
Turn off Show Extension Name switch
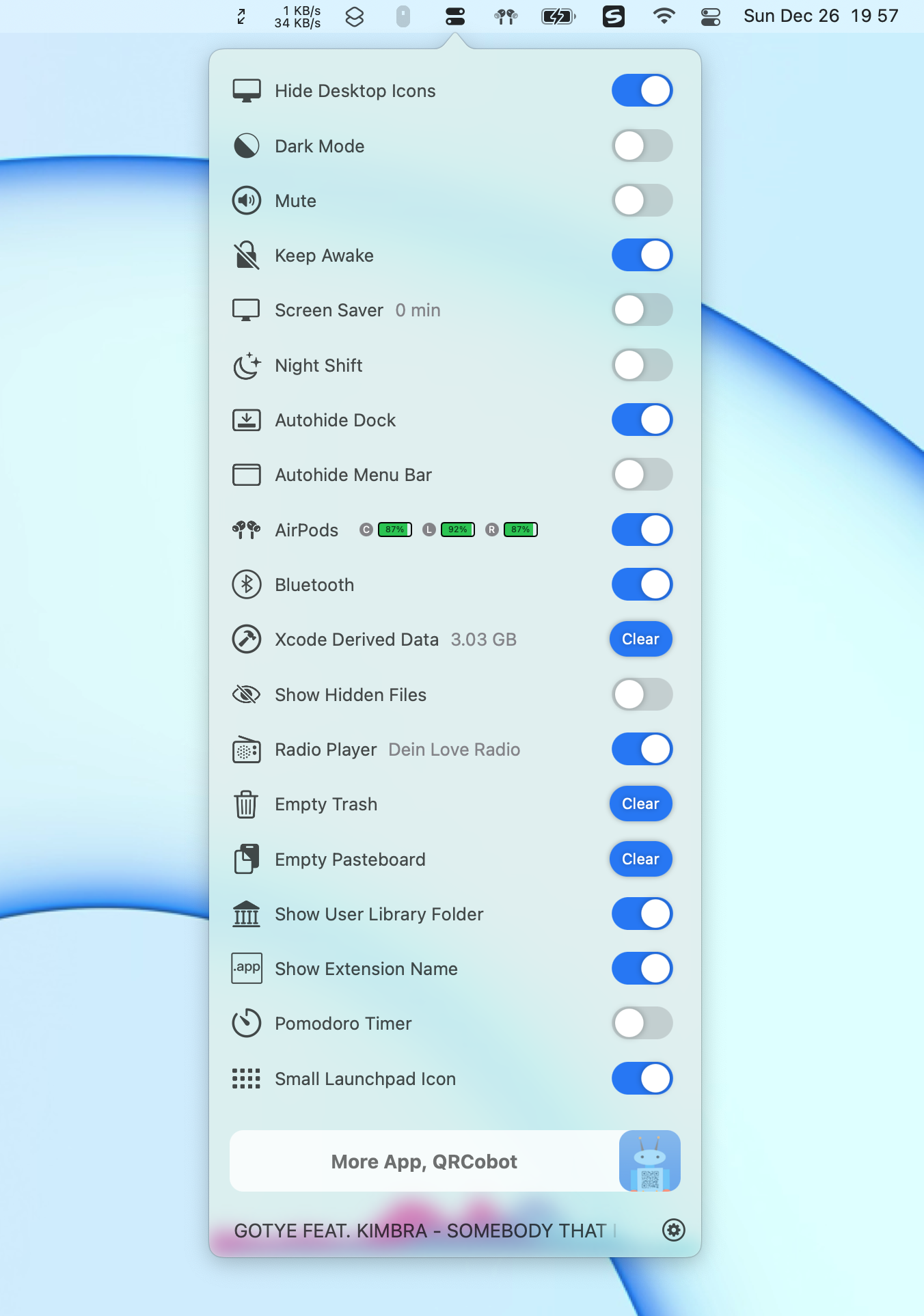[642, 968]
